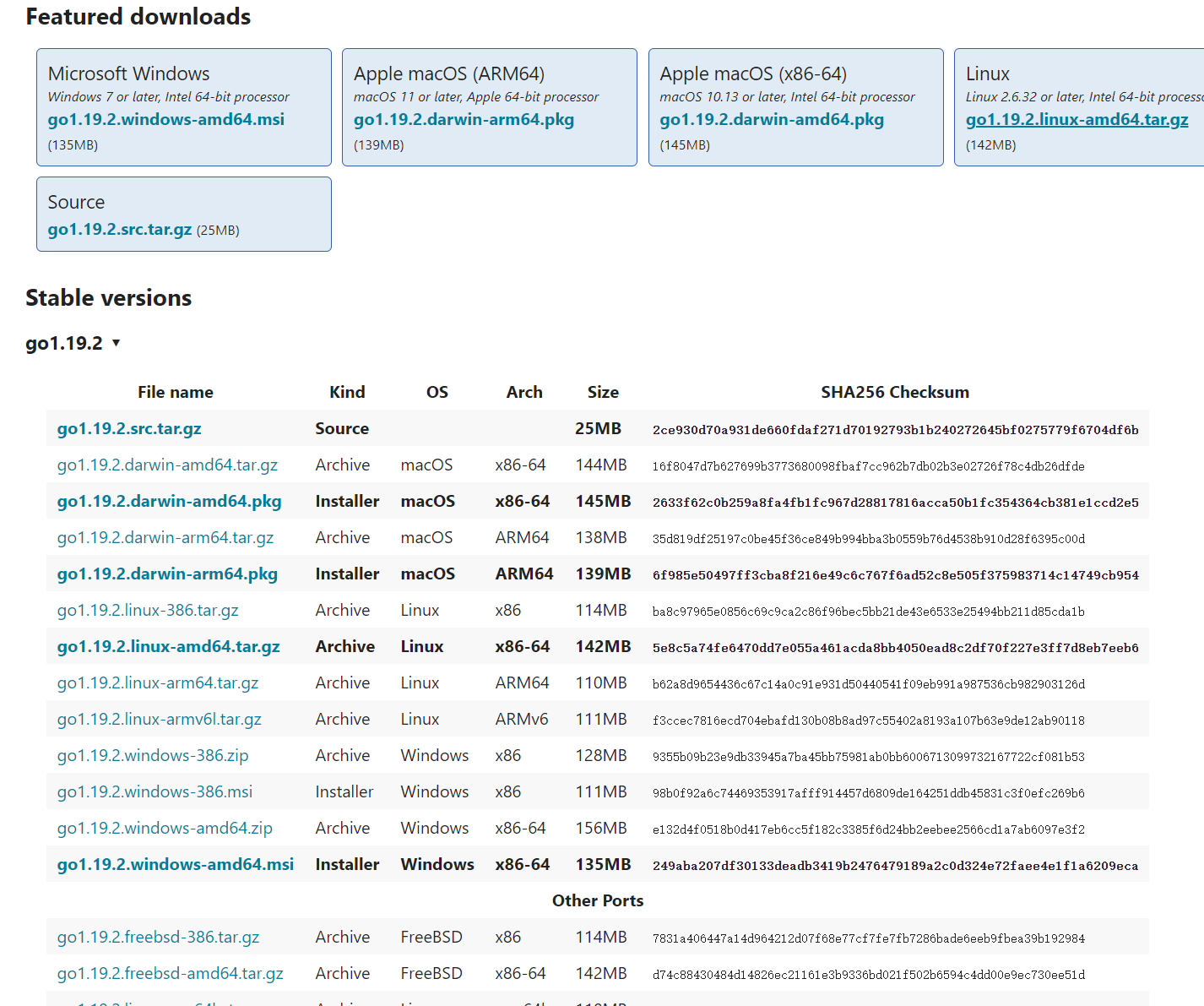Select checksum starting with 5e8c5a74fe647

(895, 648)
